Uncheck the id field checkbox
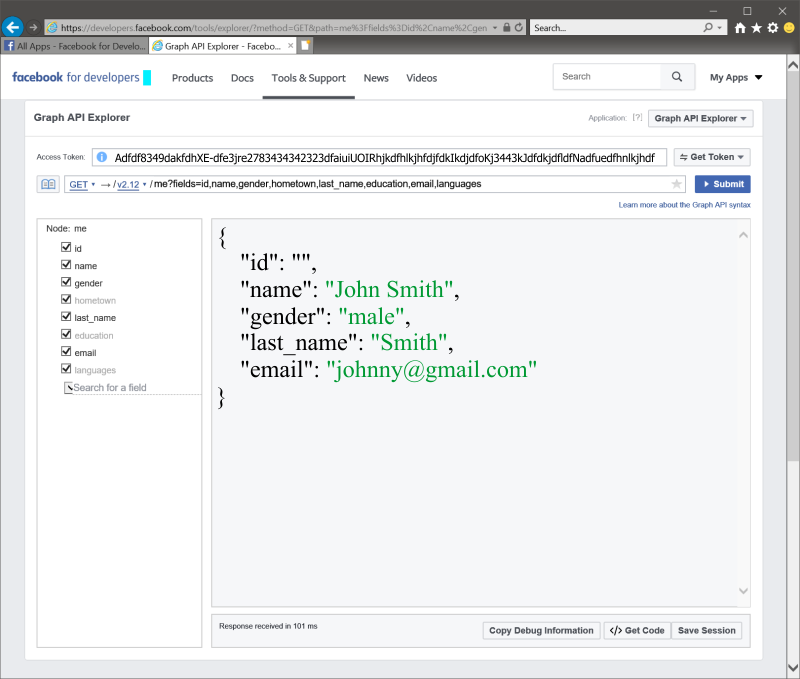 coord(66,247)
